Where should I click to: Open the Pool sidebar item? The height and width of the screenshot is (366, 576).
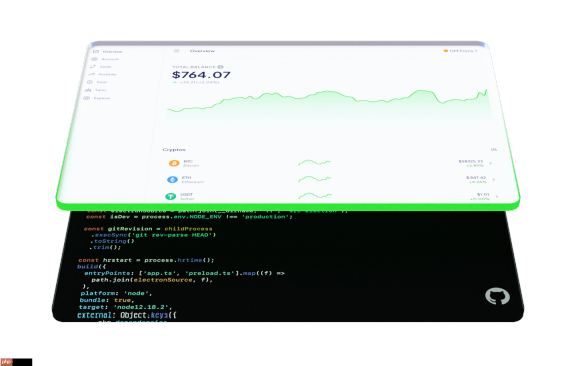(102, 82)
